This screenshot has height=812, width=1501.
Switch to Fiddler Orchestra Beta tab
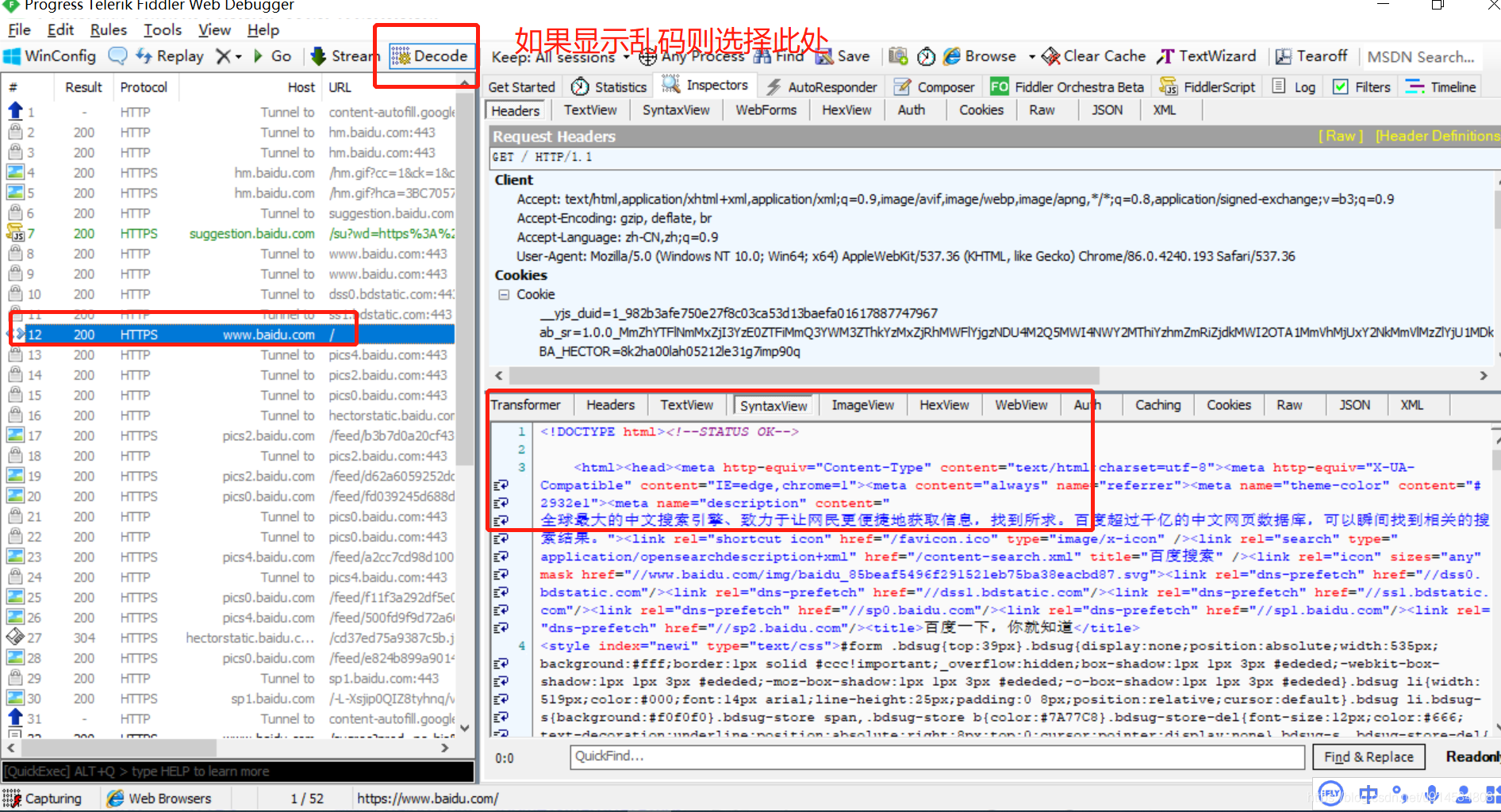(x=1066, y=87)
